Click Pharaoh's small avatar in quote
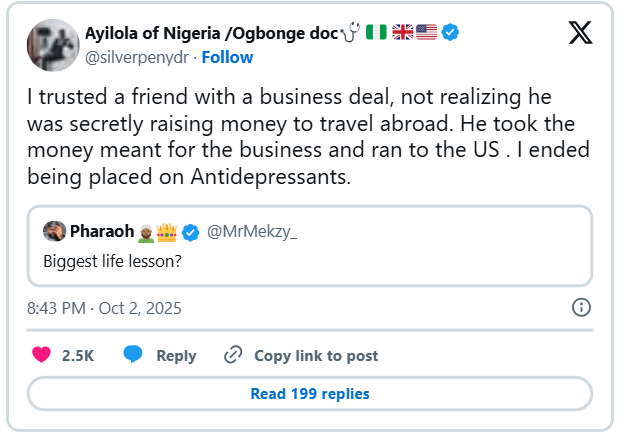This screenshot has height=446, width=628. click(x=54, y=232)
